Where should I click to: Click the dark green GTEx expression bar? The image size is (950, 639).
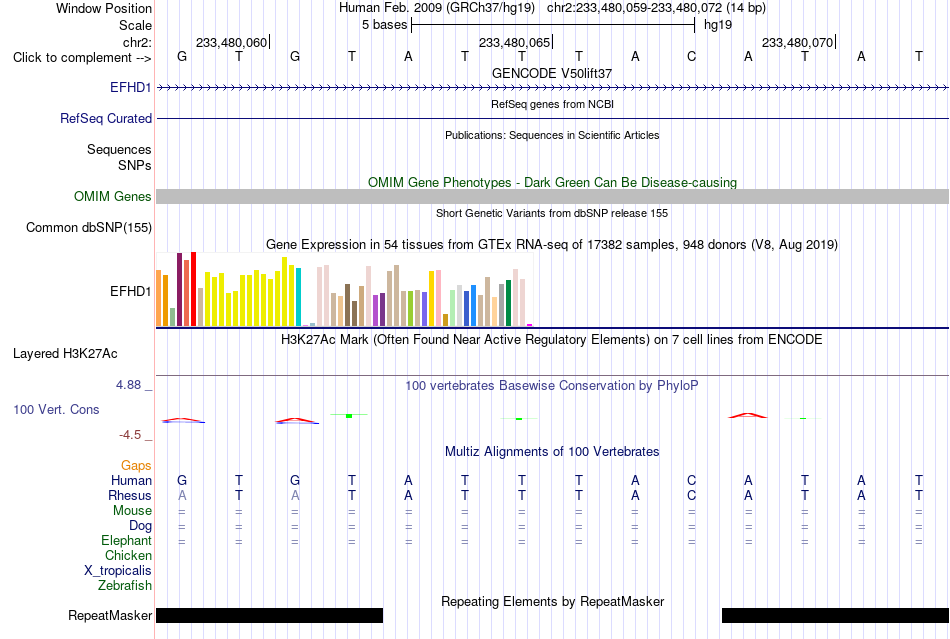point(508,303)
